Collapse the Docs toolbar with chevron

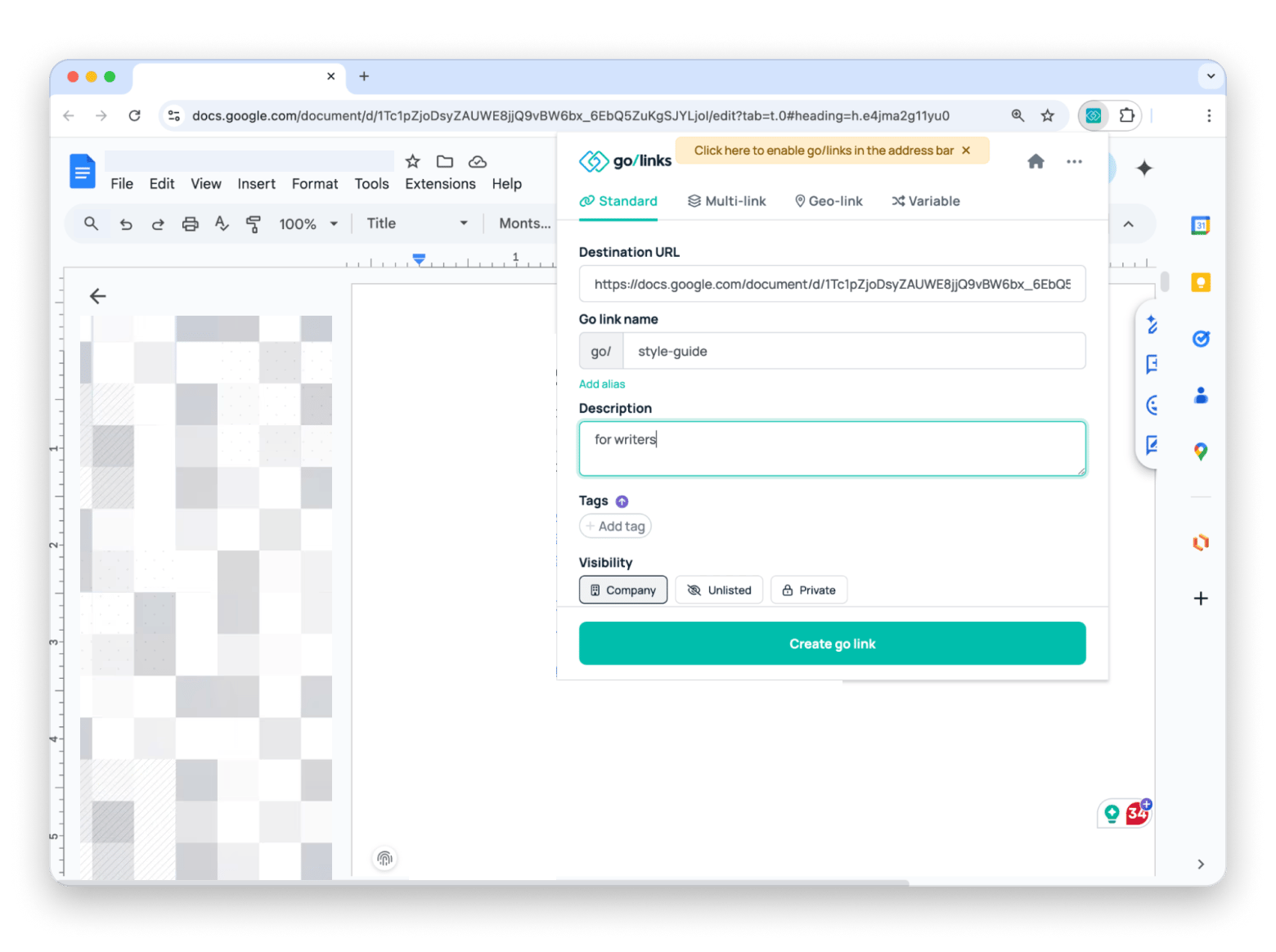[1129, 224]
